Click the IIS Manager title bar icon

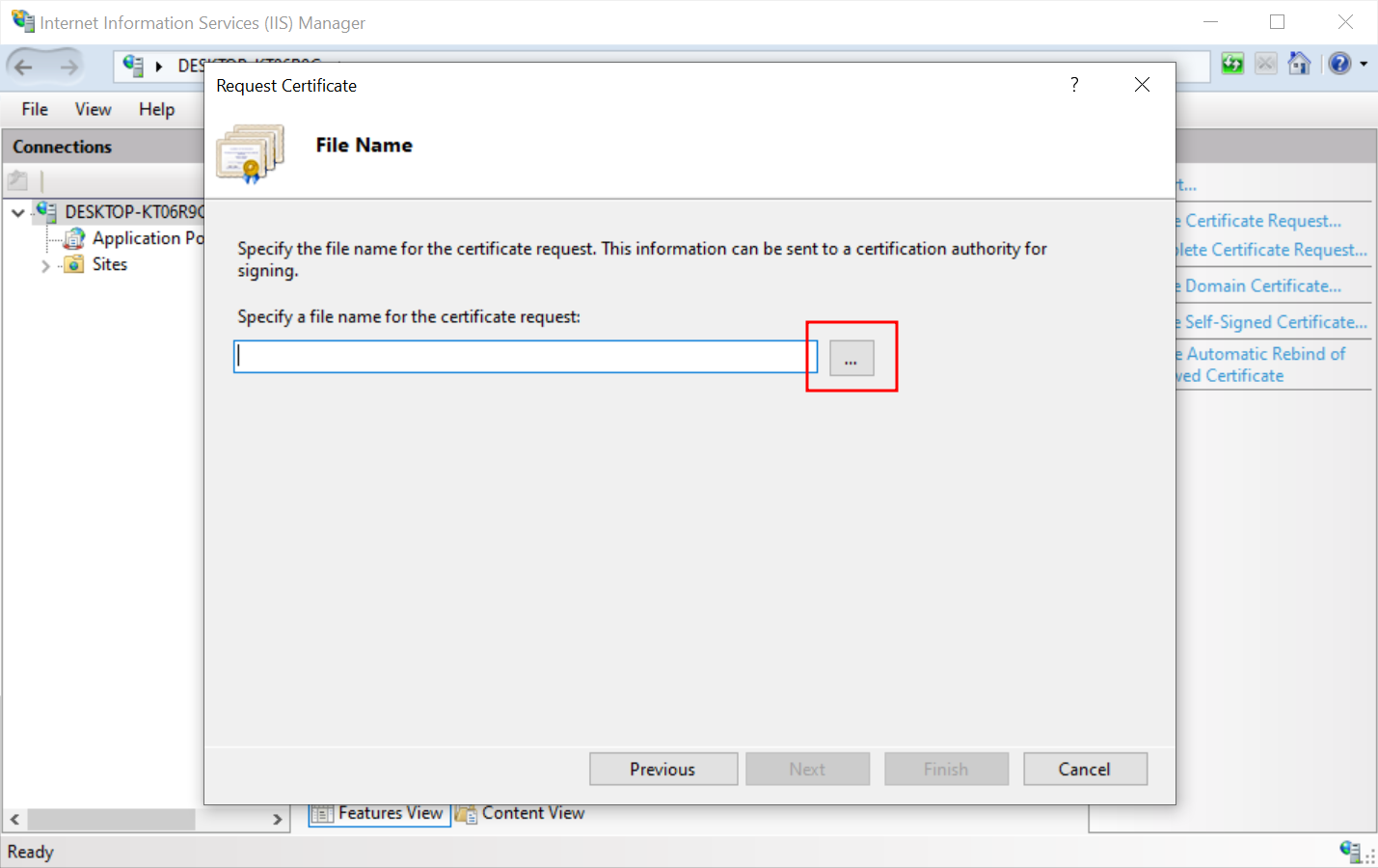coord(22,21)
